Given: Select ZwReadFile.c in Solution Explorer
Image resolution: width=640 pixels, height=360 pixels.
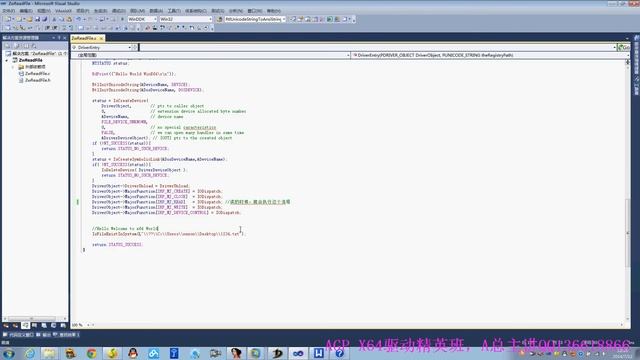Looking at the screenshot, I should 37,73.
